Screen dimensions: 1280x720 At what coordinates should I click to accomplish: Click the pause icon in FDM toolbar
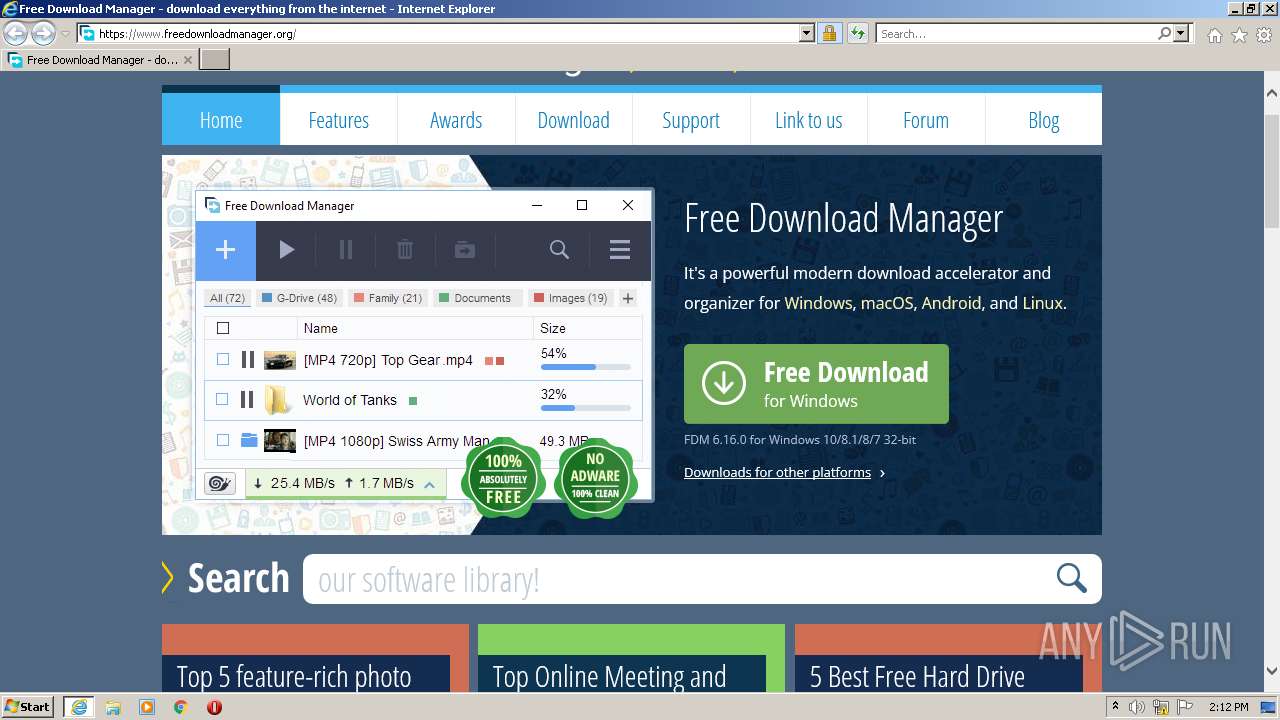pyautogui.click(x=346, y=250)
